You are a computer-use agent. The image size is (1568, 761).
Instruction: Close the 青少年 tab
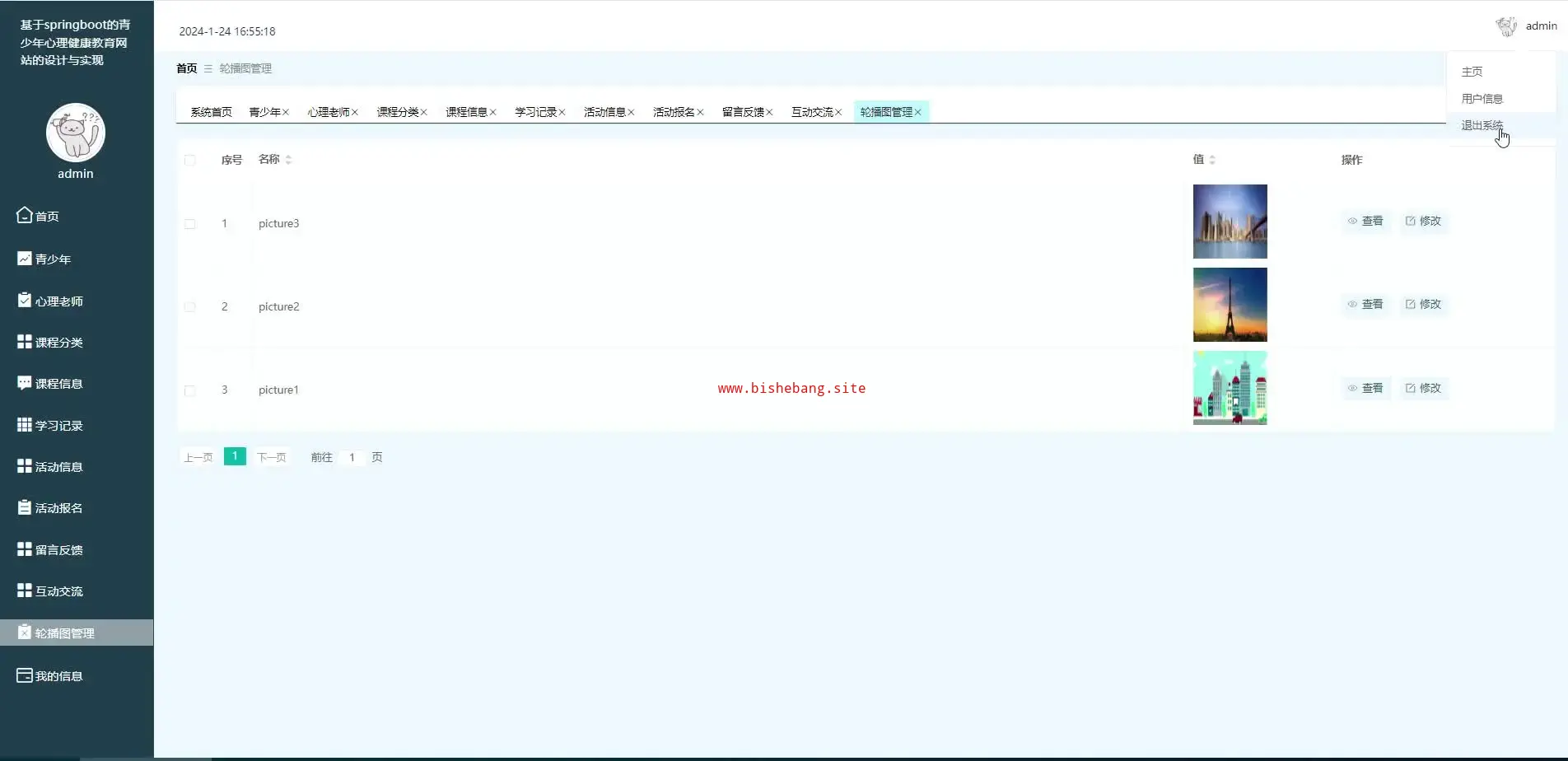[286, 112]
